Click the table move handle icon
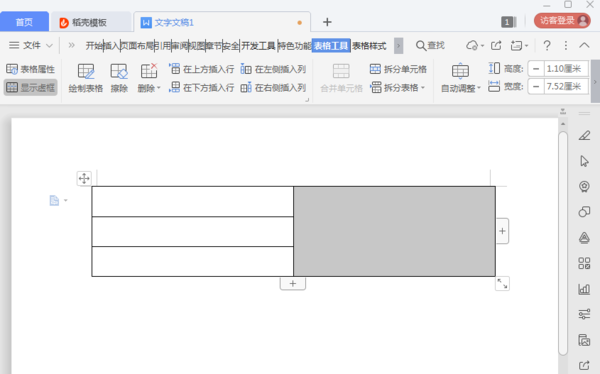The width and height of the screenshot is (600, 374). pyautogui.click(x=84, y=178)
